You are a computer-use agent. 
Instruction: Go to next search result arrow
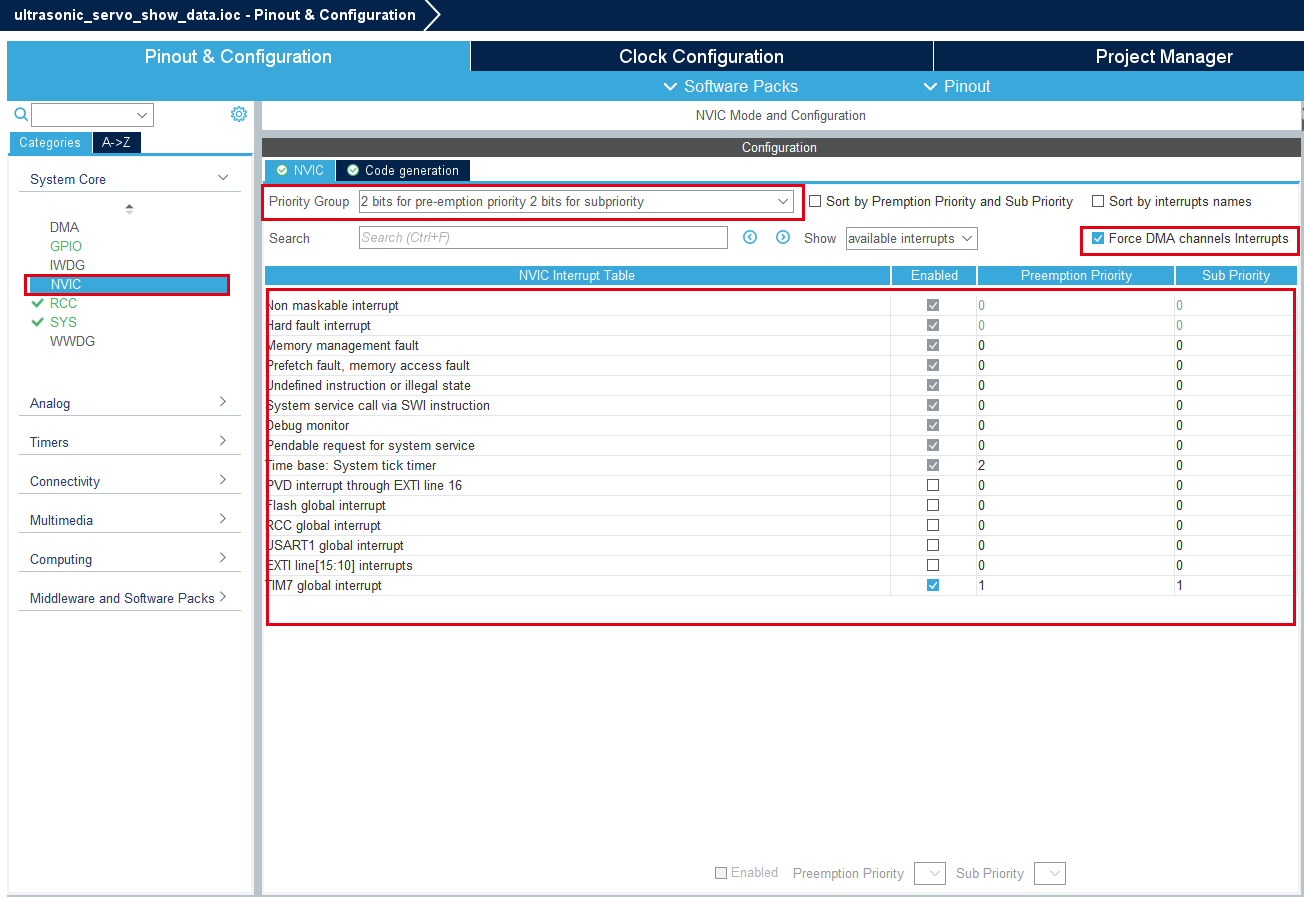(x=783, y=237)
